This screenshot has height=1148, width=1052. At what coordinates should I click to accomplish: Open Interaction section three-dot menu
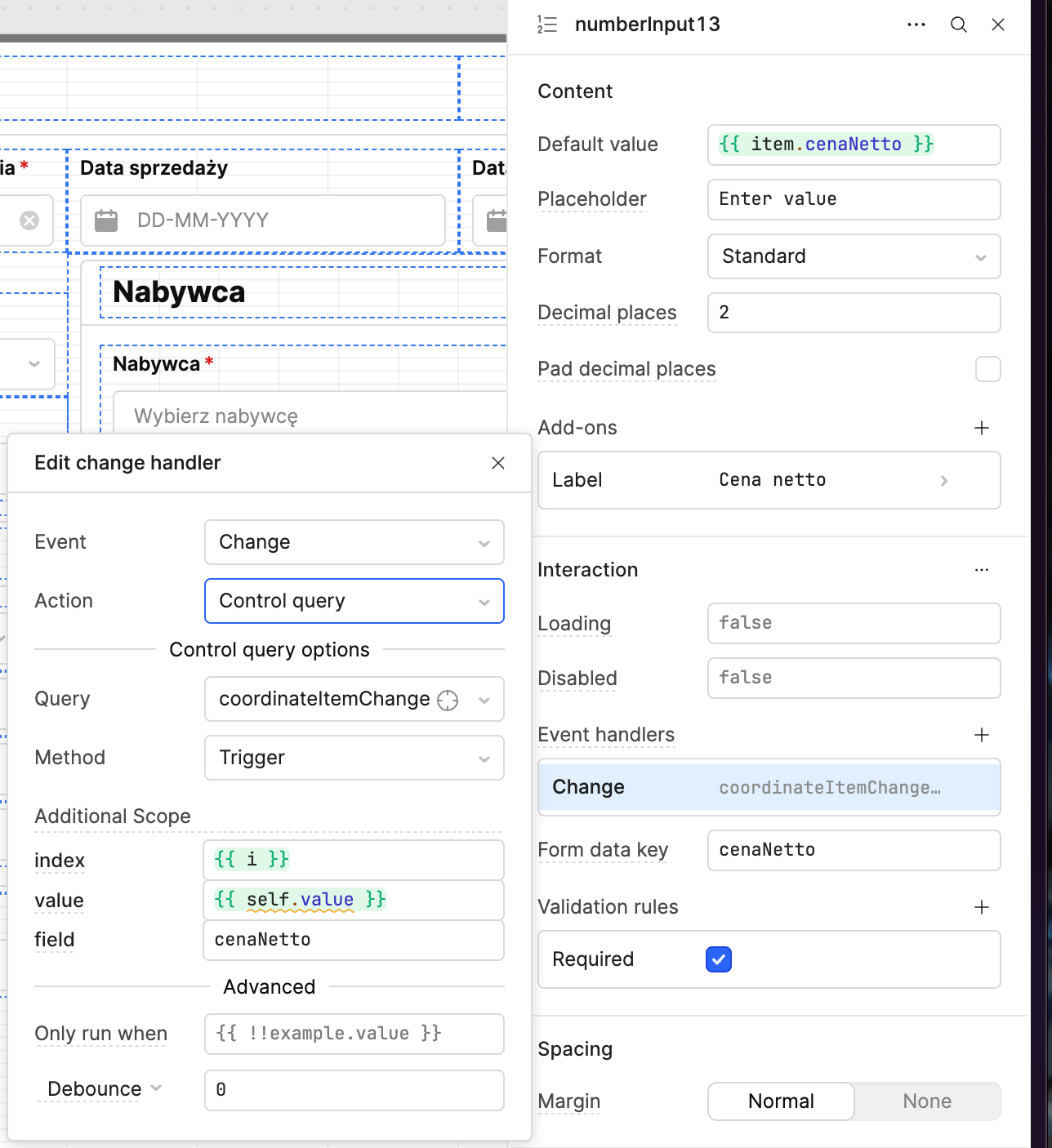(982, 570)
